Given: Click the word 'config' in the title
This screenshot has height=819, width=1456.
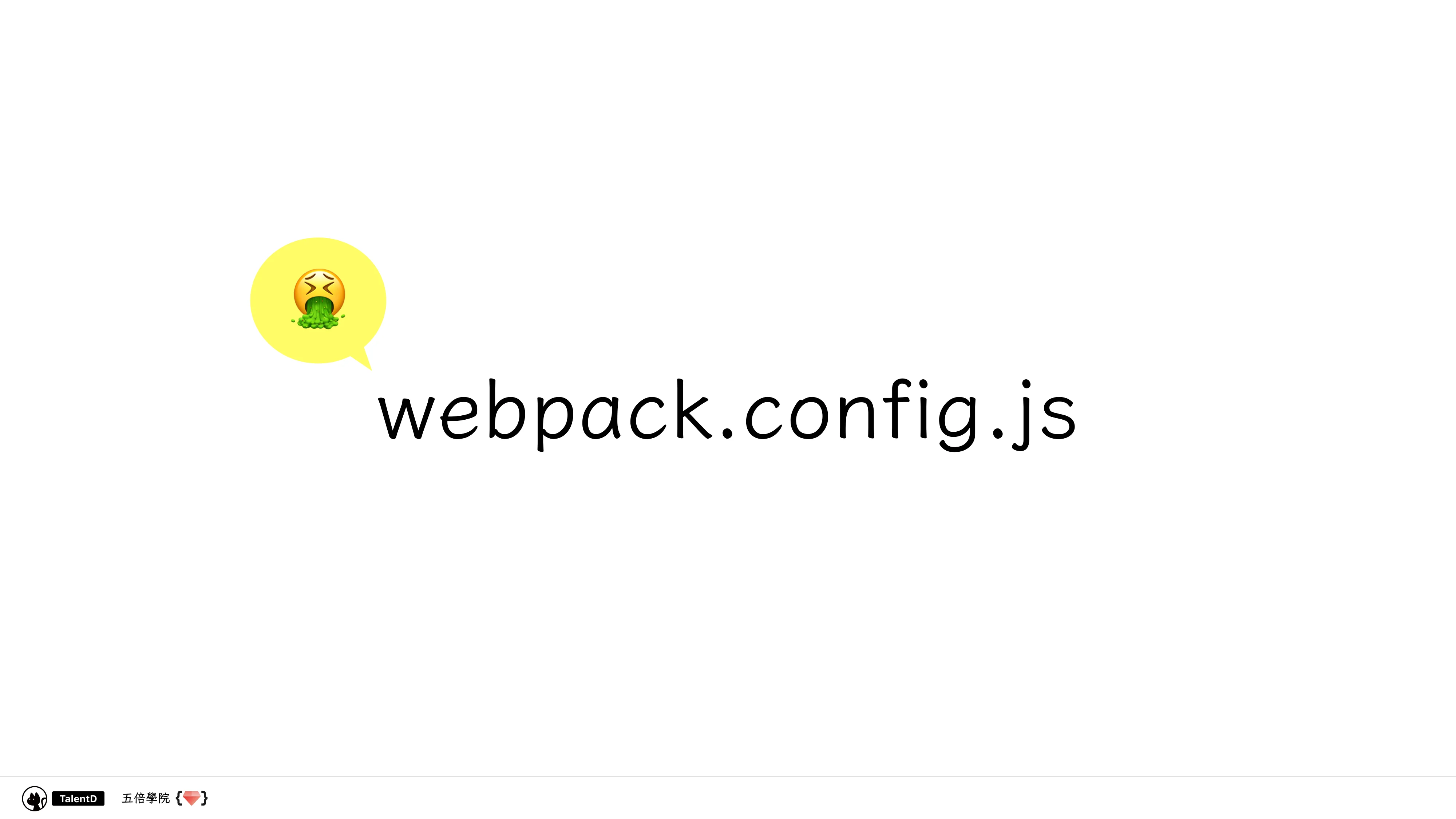Looking at the screenshot, I should click(x=862, y=415).
